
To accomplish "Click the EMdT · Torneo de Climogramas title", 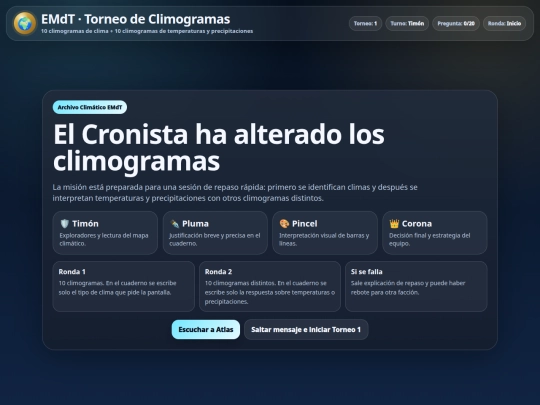I will point(136,19).
